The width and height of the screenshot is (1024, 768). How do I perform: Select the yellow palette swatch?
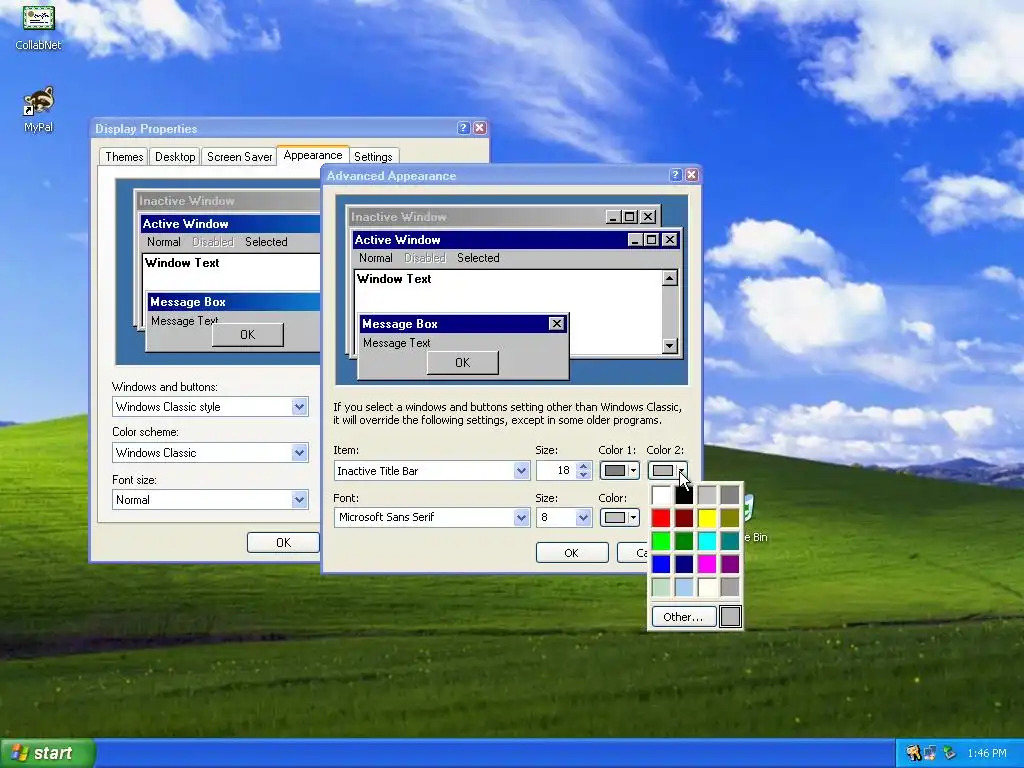pyautogui.click(x=707, y=518)
